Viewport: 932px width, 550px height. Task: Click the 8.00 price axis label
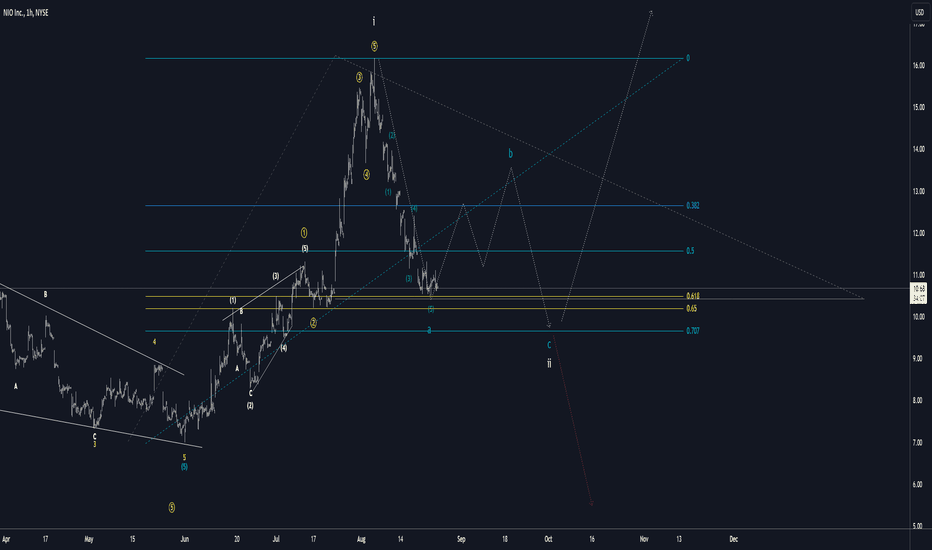(x=918, y=401)
